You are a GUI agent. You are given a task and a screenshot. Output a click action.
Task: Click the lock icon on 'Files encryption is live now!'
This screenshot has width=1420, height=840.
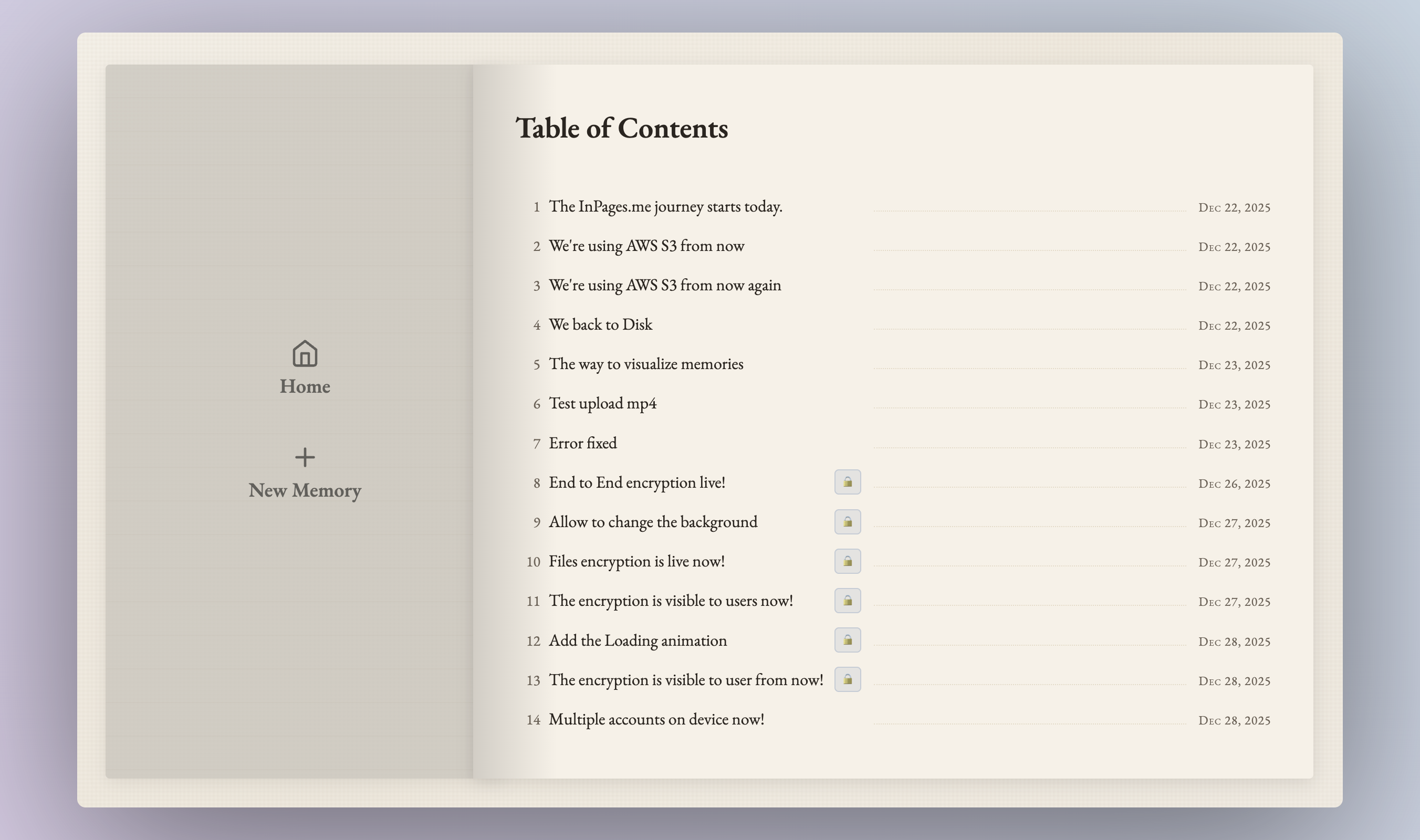coord(848,562)
